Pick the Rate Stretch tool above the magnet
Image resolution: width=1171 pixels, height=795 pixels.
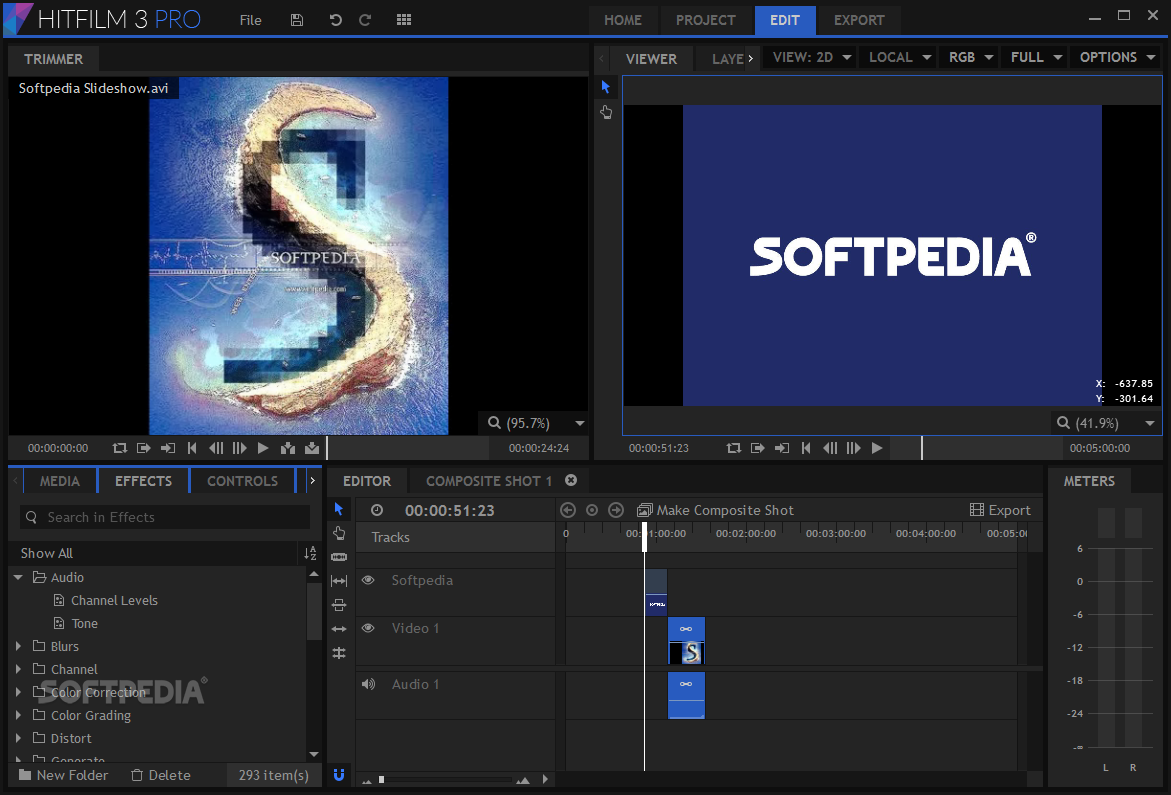[x=339, y=653]
